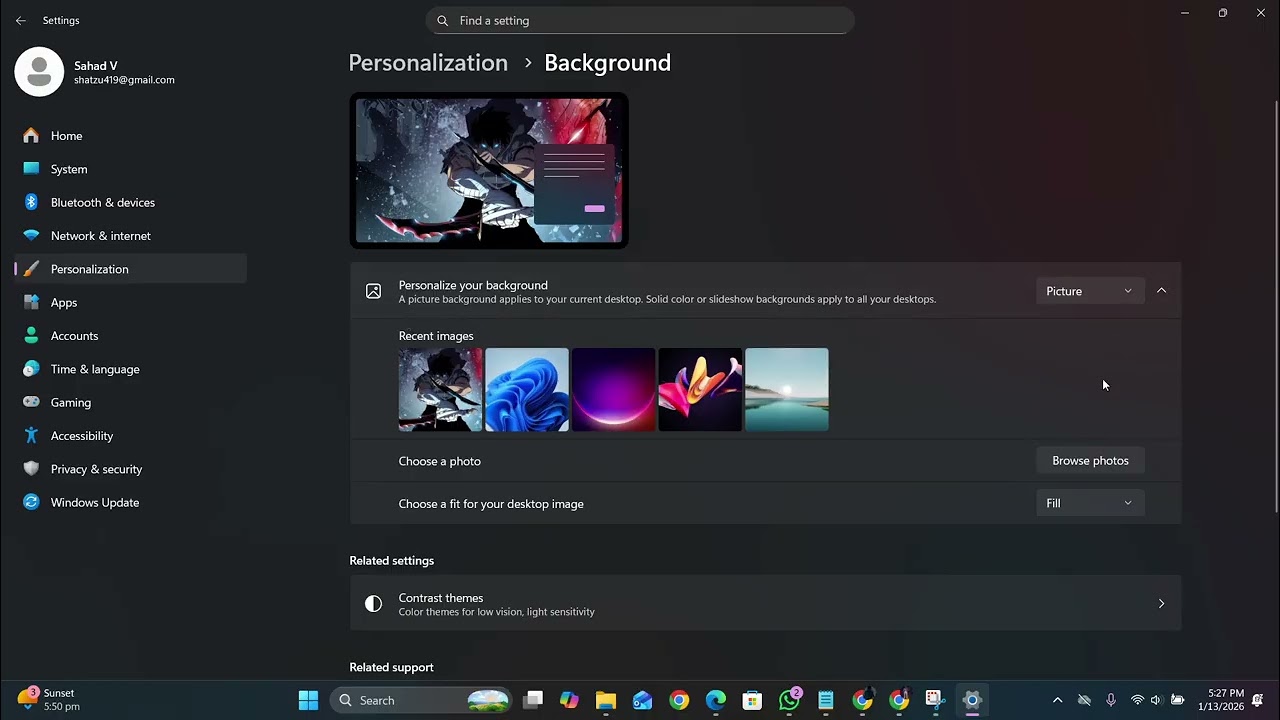The image size is (1280, 720).
Task: Open Windows Update in the sidebar
Action: [x=130, y=502]
